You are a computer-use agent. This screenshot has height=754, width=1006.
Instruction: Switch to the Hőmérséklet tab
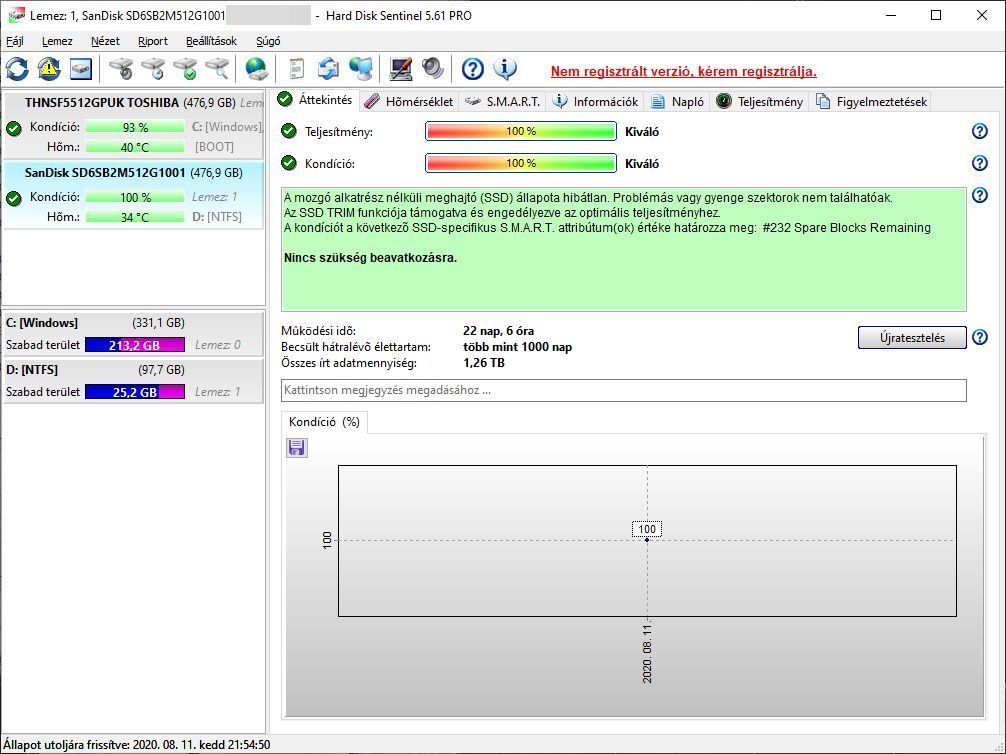(x=409, y=101)
